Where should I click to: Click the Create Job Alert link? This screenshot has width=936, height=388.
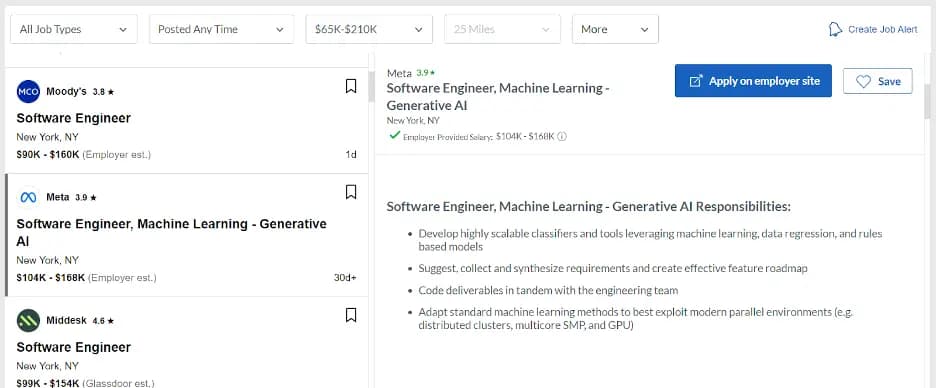point(882,29)
